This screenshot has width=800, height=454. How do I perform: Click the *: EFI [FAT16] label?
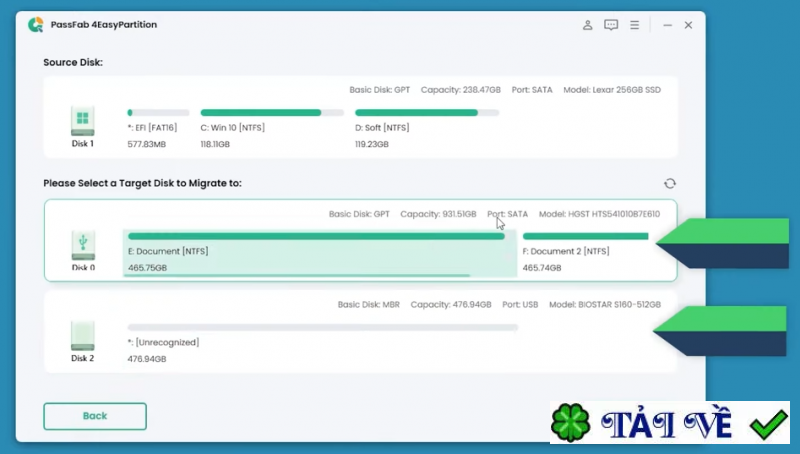(152, 128)
